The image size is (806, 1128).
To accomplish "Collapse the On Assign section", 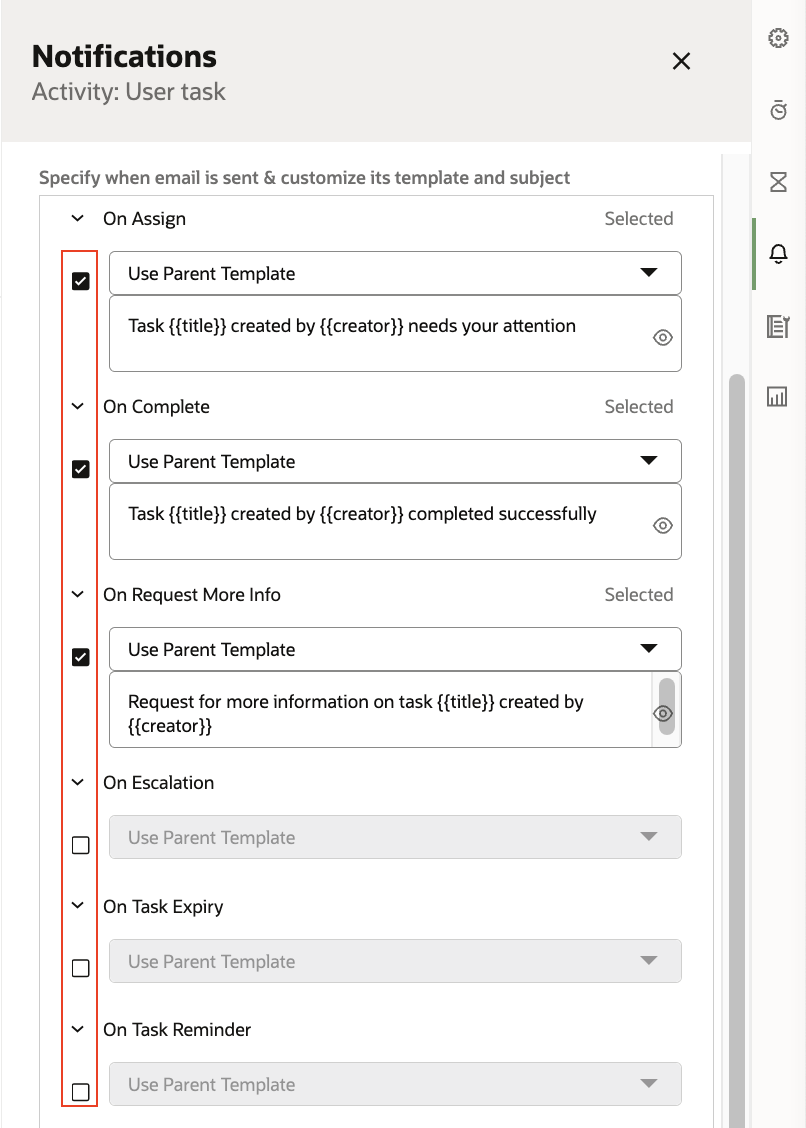I will click(x=77, y=218).
